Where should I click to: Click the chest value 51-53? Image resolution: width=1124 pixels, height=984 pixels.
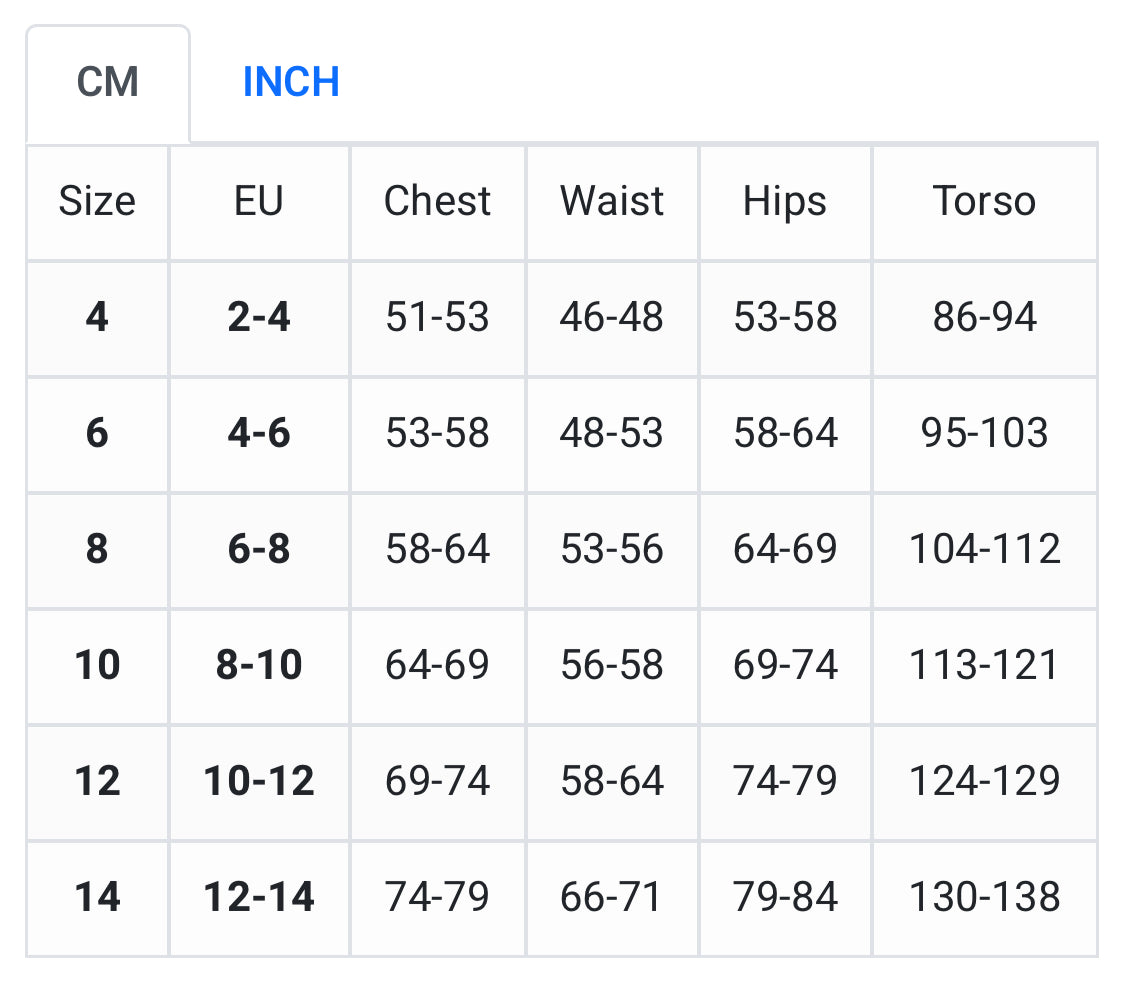click(x=437, y=318)
